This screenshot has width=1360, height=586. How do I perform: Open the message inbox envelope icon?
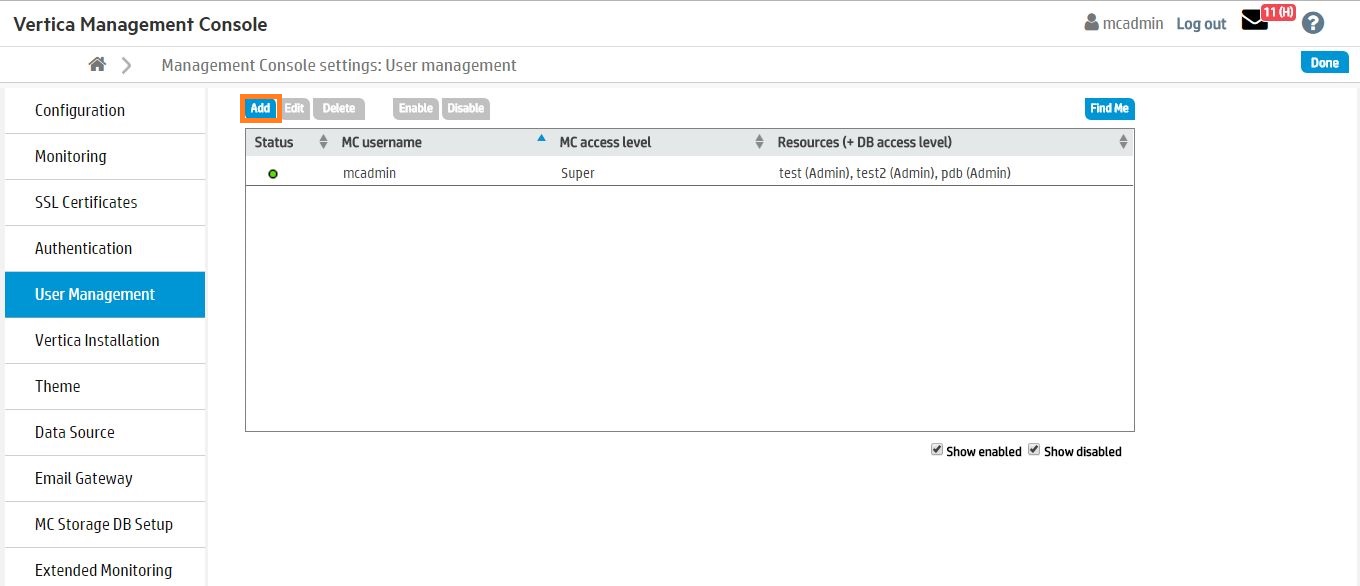(1254, 21)
